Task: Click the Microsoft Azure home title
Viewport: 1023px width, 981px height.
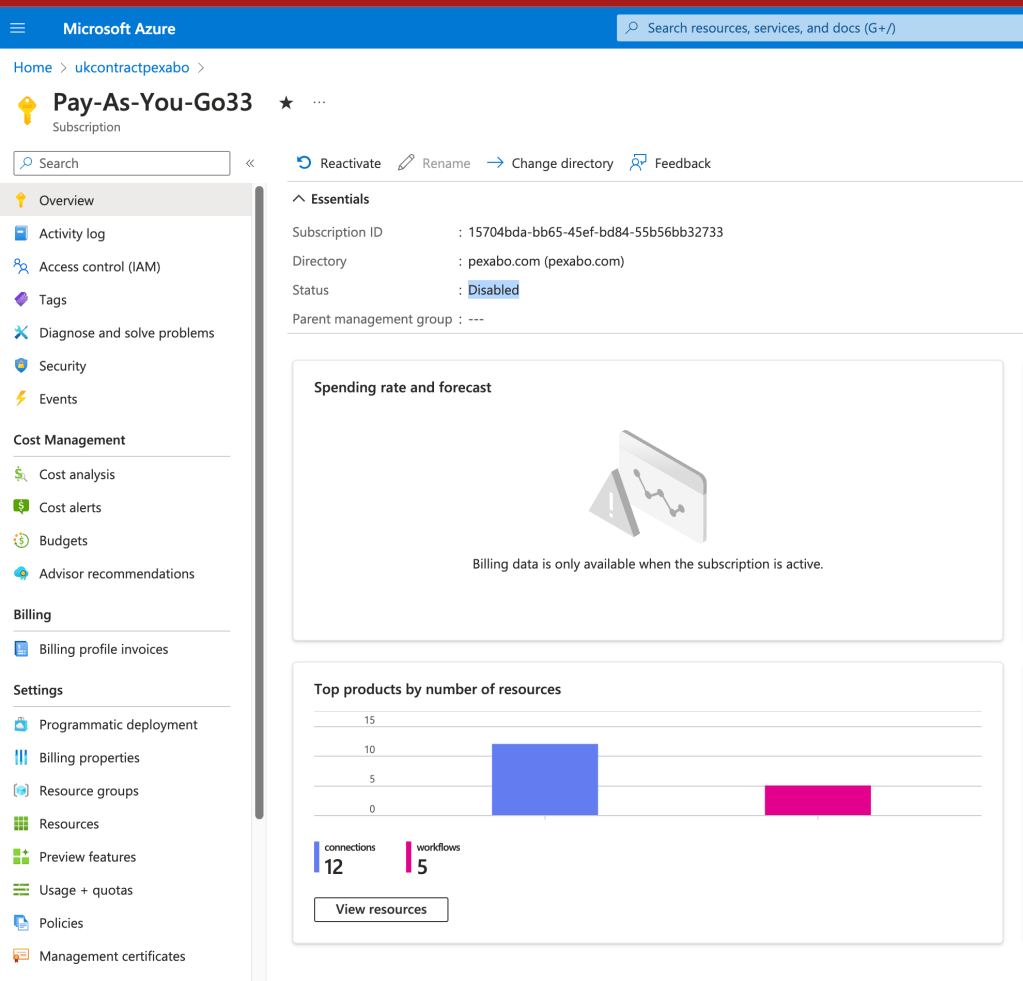Action: click(119, 29)
